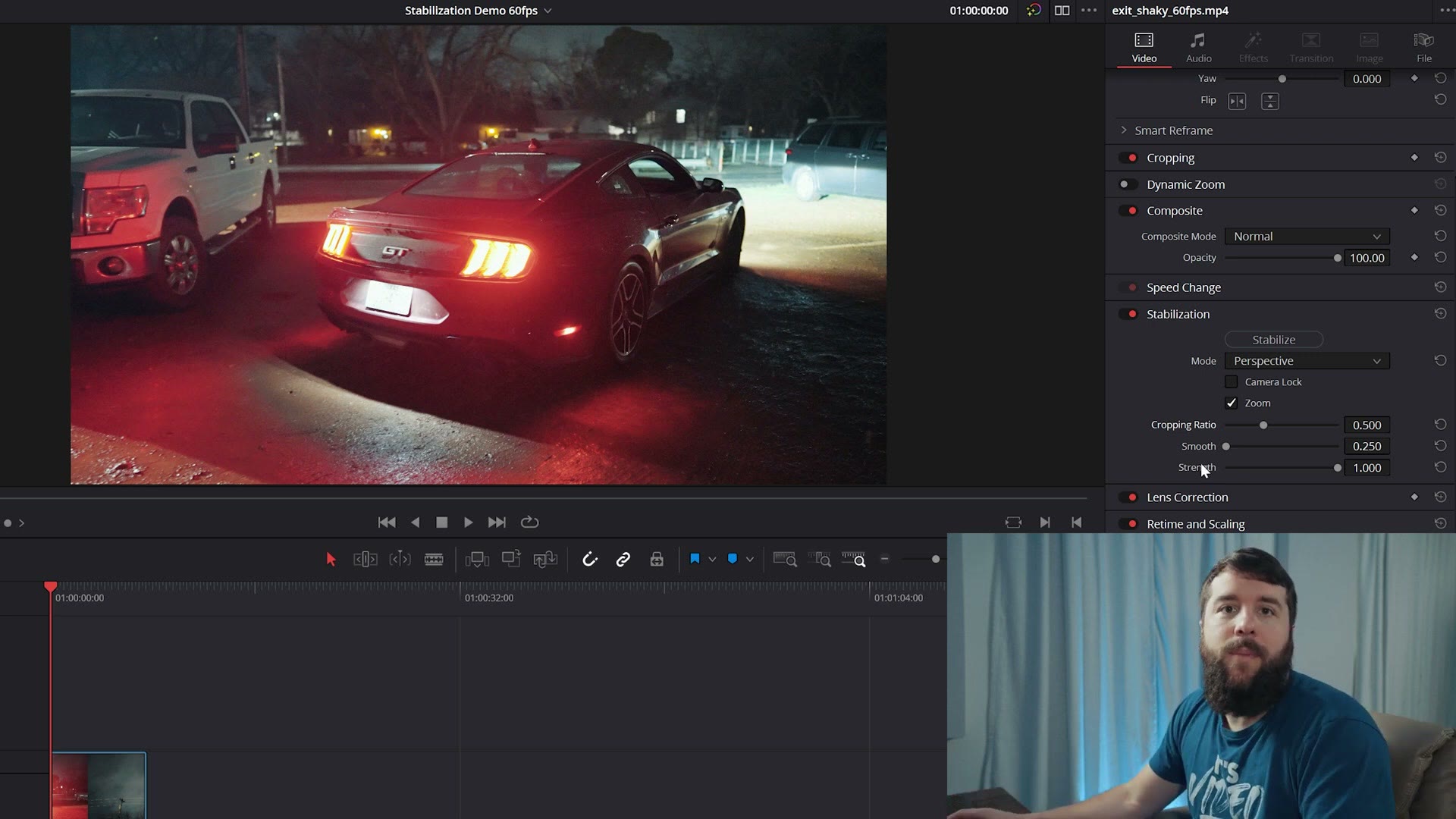This screenshot has width=1456, height=819.
Task: Select the Blade Edit tool
Action: pyautogui.click(x=434, y=560)
